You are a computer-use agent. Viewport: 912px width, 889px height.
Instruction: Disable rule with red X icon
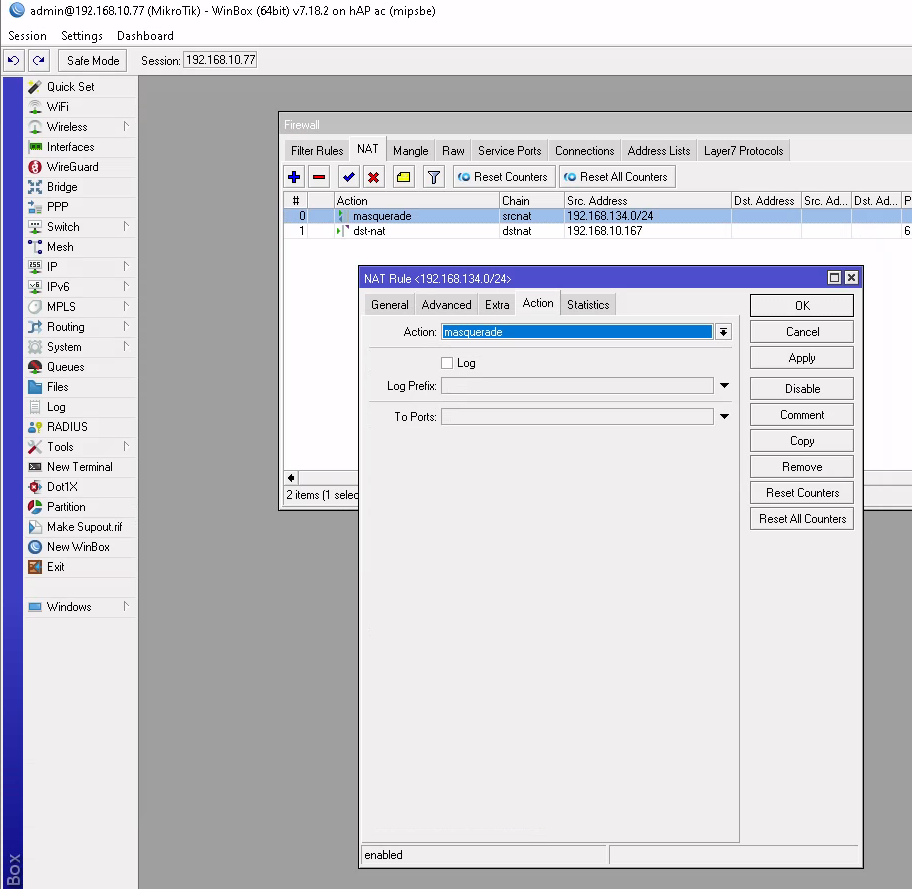[x=373, y=177]
